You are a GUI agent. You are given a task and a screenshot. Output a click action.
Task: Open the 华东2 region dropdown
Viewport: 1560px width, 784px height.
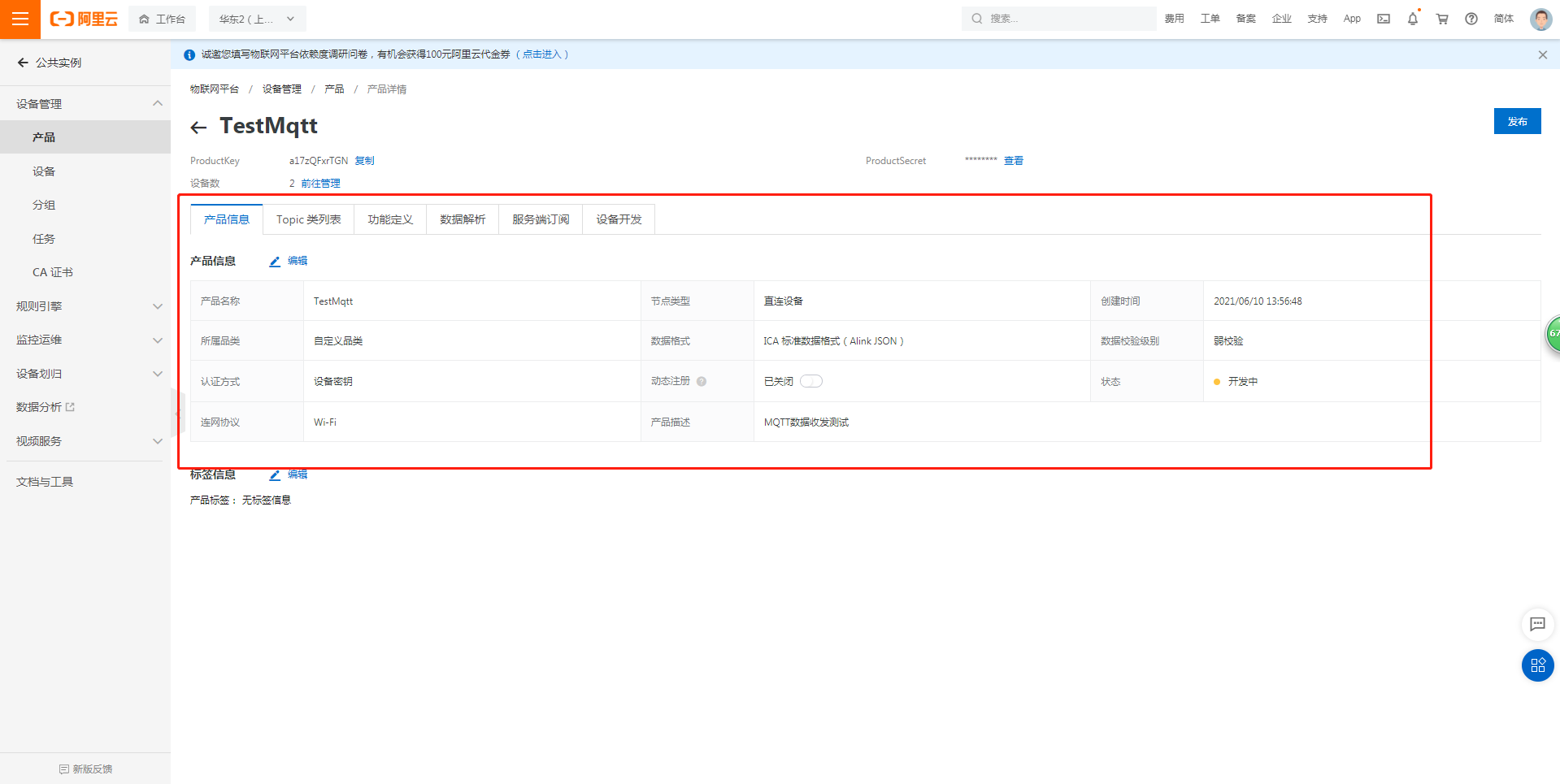coord(257,19)
